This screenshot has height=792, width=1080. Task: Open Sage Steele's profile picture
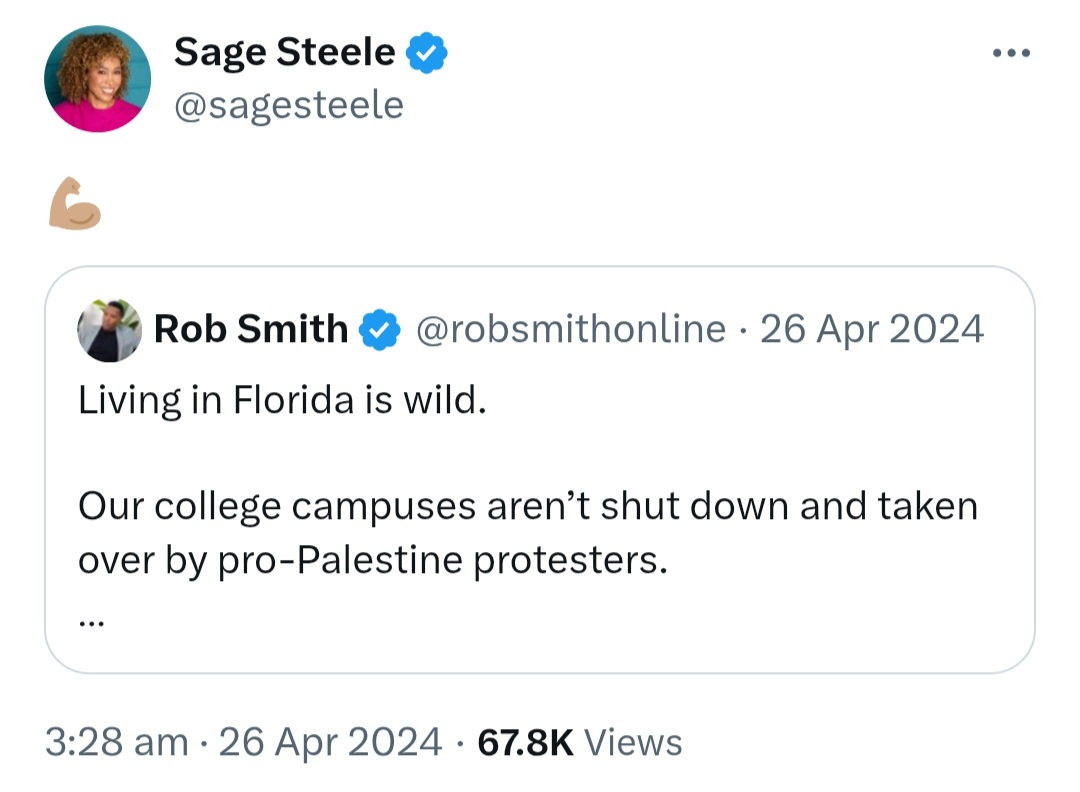[x=97, y=79]
